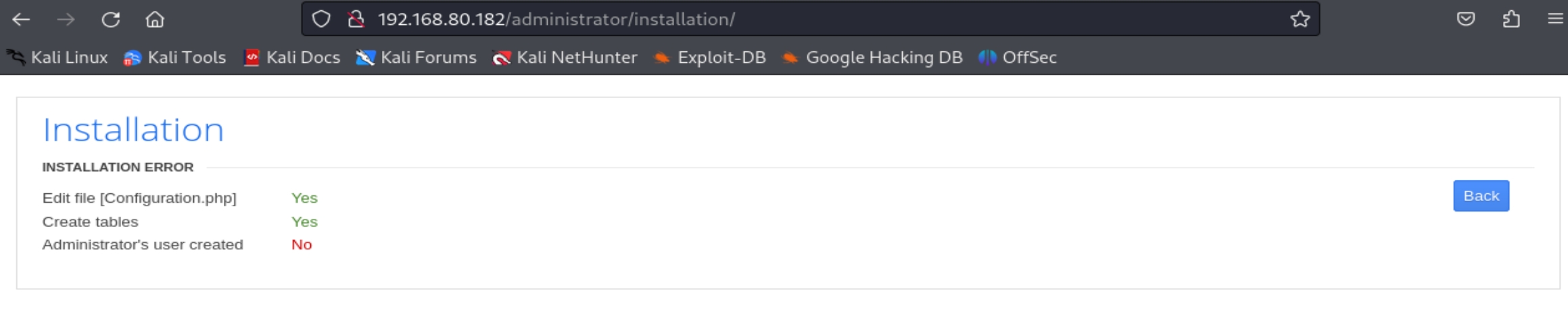This screenshot has width=1568, height=313.
Task: Open the Kali Forums bookmark
Action: click(x=417, y=58)
